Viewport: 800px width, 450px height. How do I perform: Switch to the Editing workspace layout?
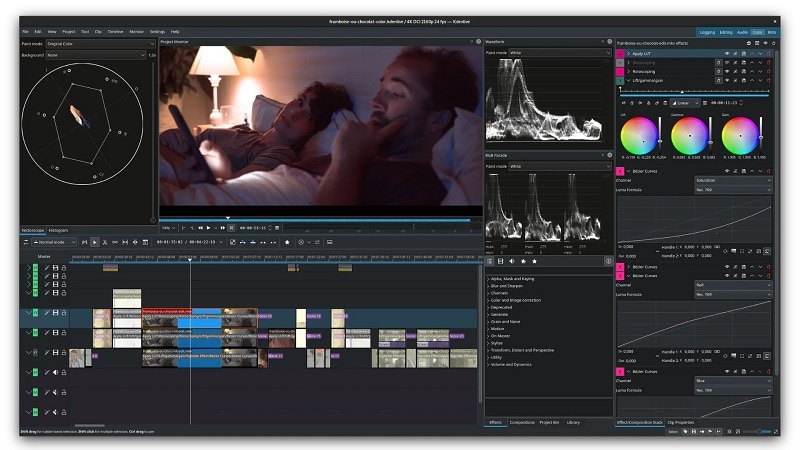726,32
